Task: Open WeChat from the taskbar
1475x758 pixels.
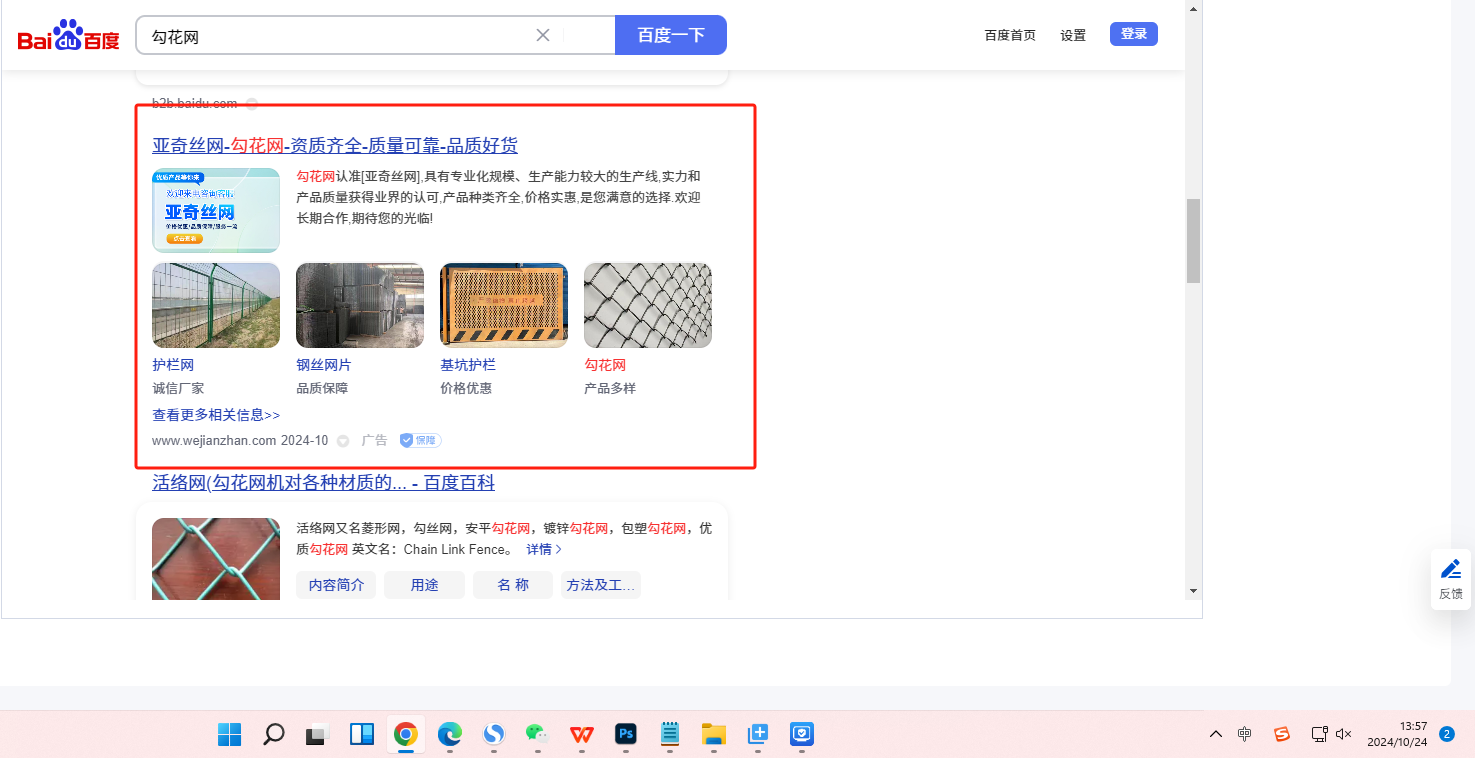Action: [x=537, y=735]
